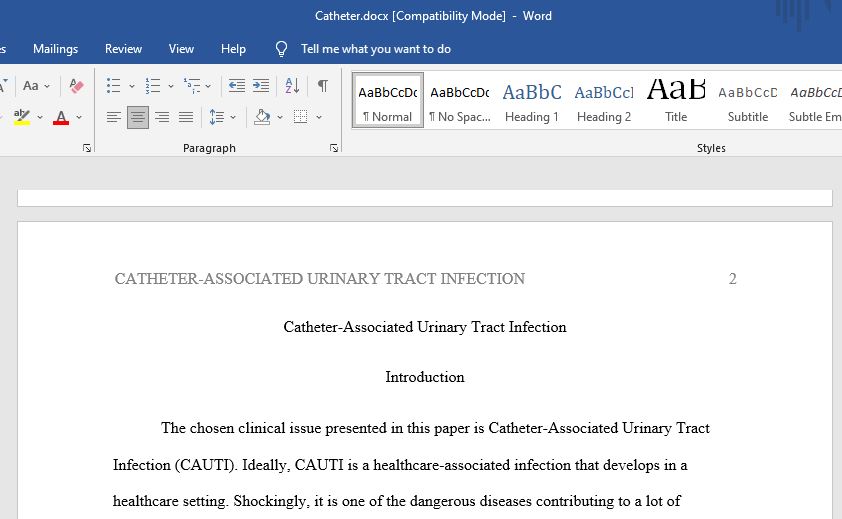Apply red font color
The image size is (842, 519).
pos(61,117)
